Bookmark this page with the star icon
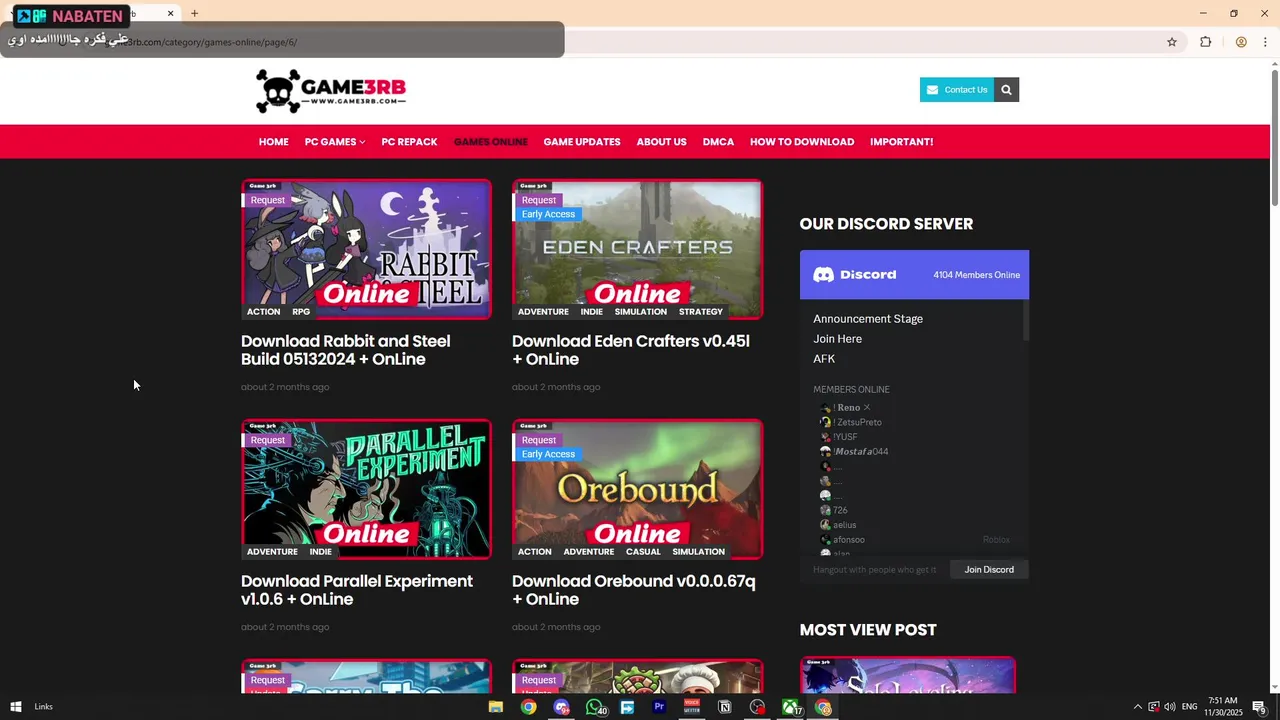This screenshot has width=1280, height=720. coord(1172,42)
